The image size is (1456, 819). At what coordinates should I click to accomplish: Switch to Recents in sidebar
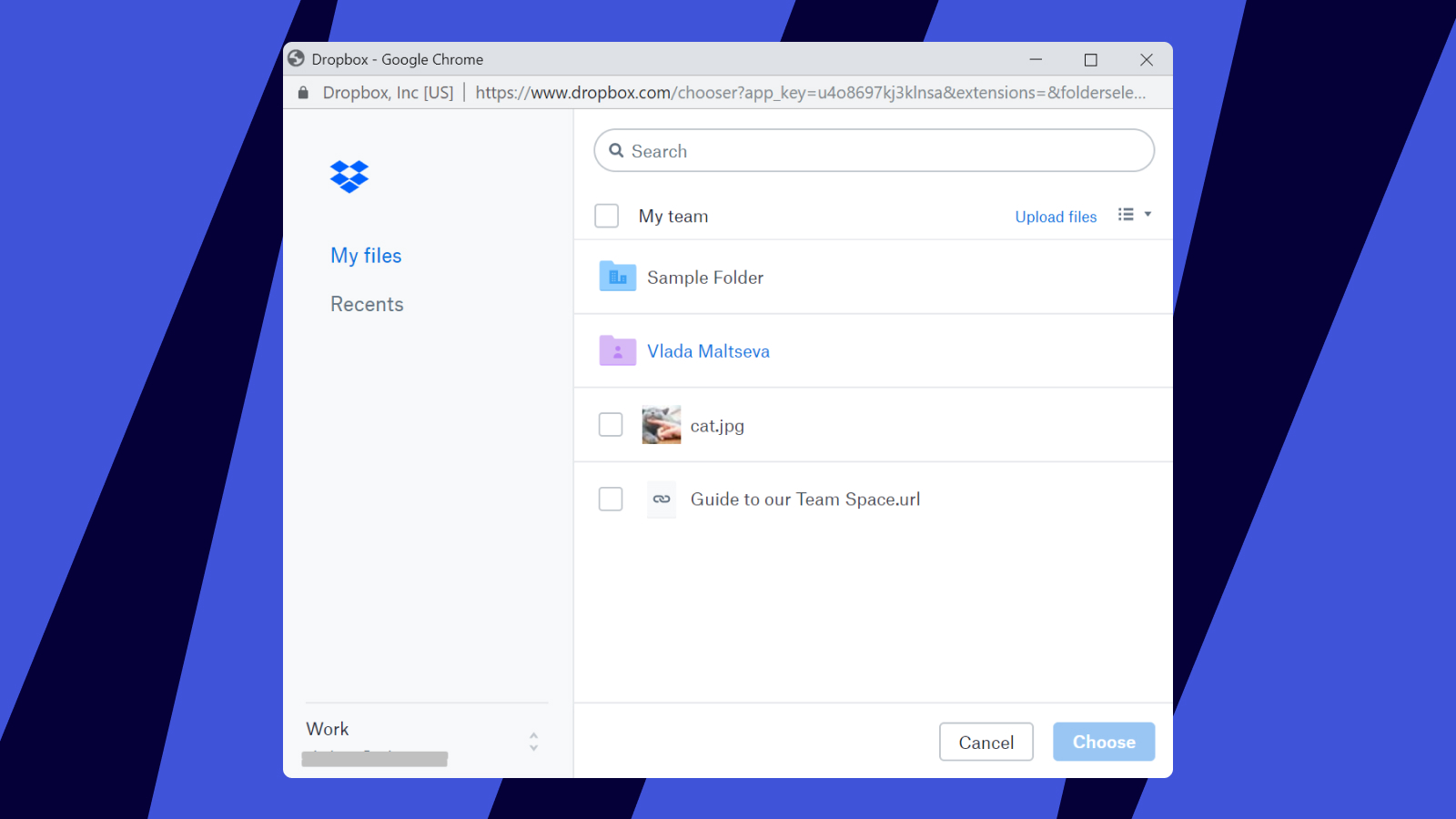pos(367,304)
